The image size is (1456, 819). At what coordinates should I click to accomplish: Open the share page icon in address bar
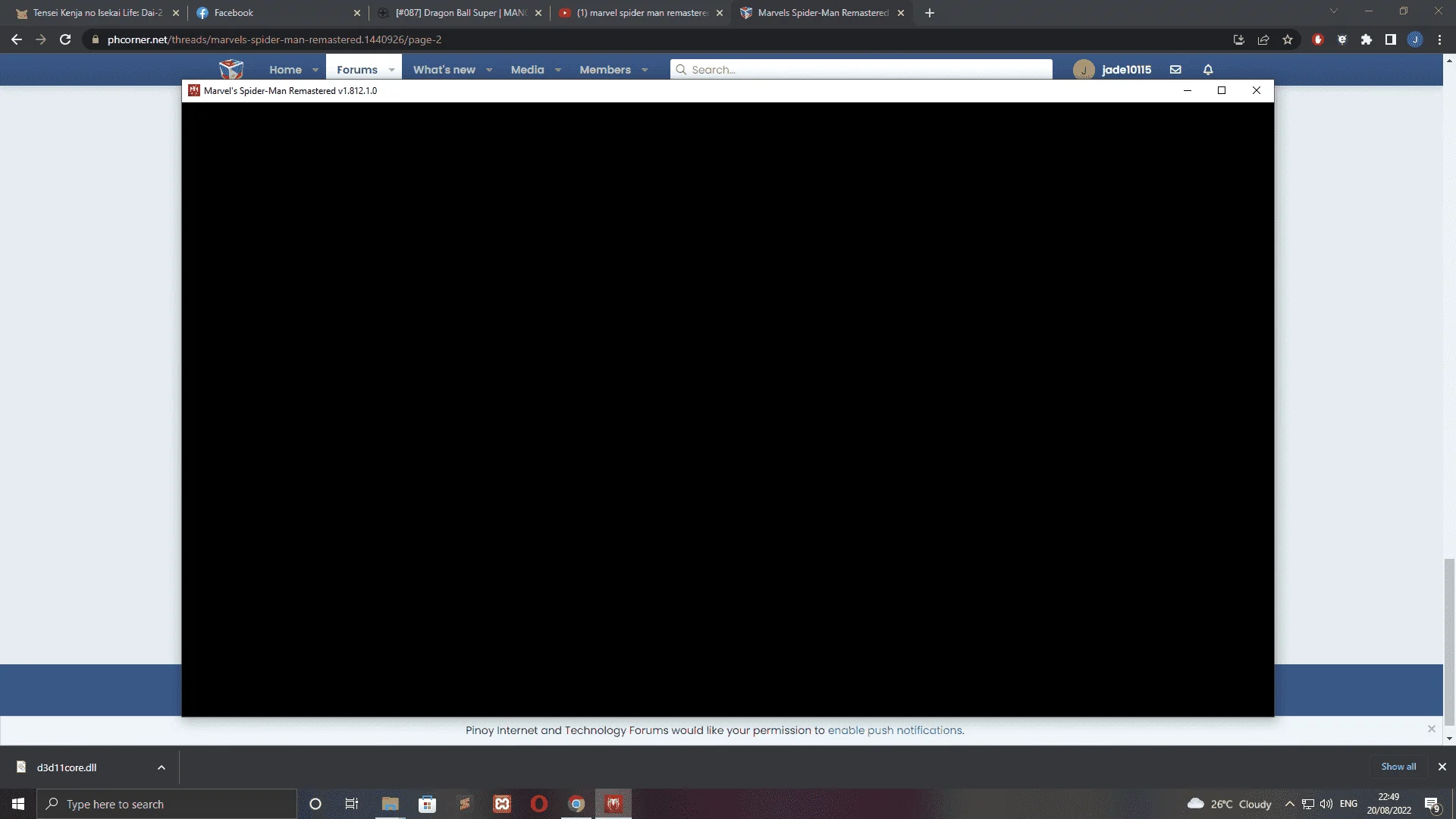tap(1263, 39)
